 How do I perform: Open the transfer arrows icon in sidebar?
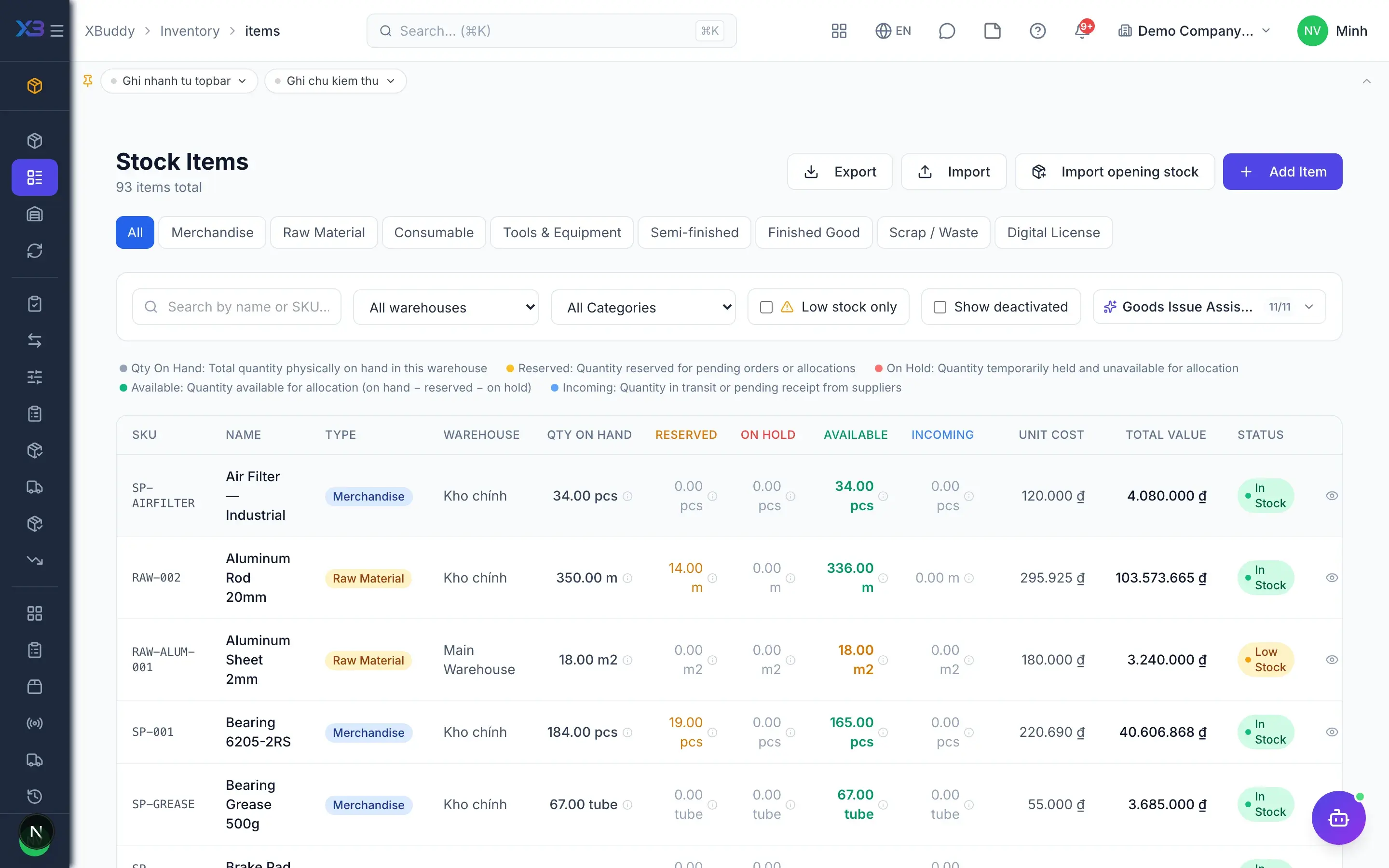[34, 340]
